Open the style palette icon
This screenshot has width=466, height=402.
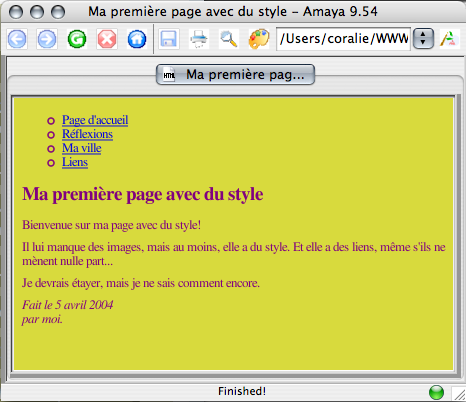[x=259, y=39]
